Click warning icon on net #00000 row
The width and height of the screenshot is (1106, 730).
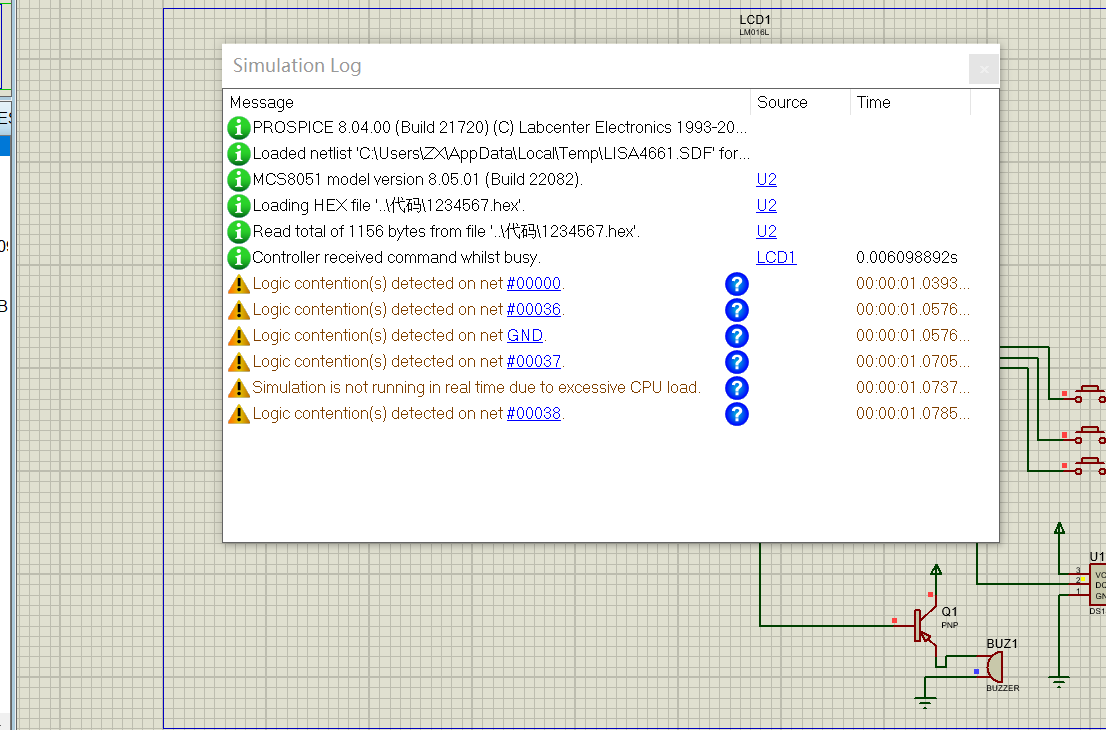pyautogui.click(x=238, y=284)
